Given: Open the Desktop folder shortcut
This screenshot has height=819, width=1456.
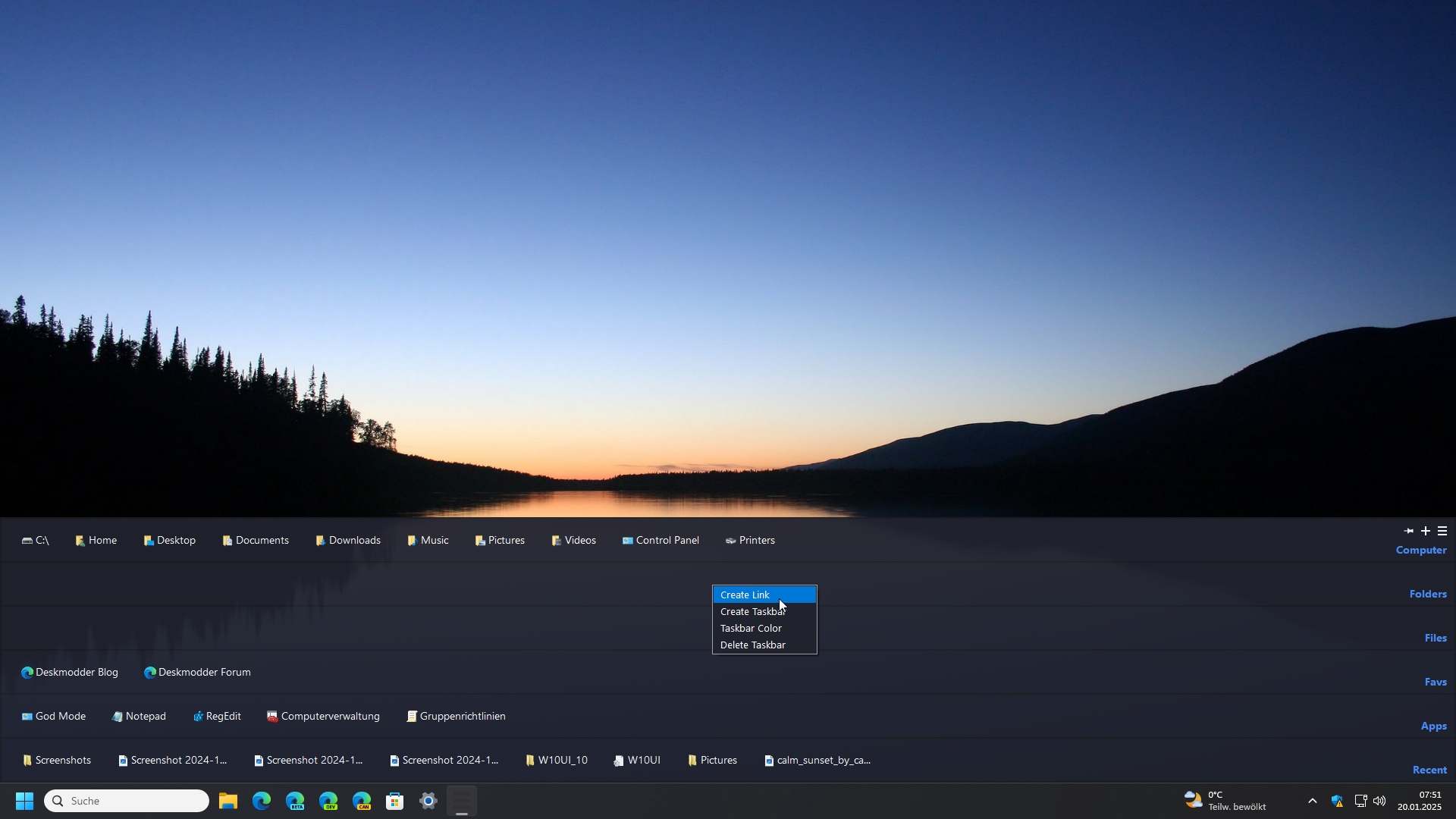Looking at the screenshot, I should pyautogui.click(x=170, y=541).
